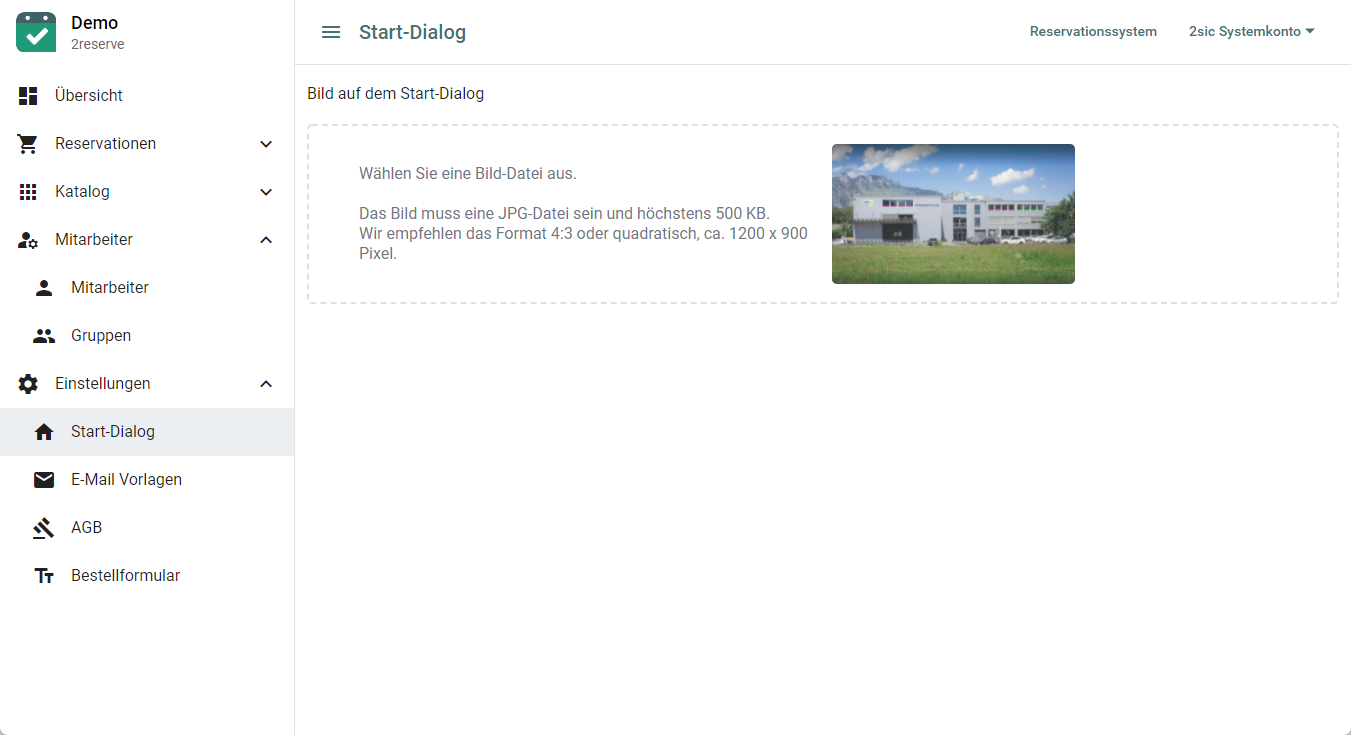Expand the Katalog section chevron
The image size is (1351, 735).
coord(266,192)
